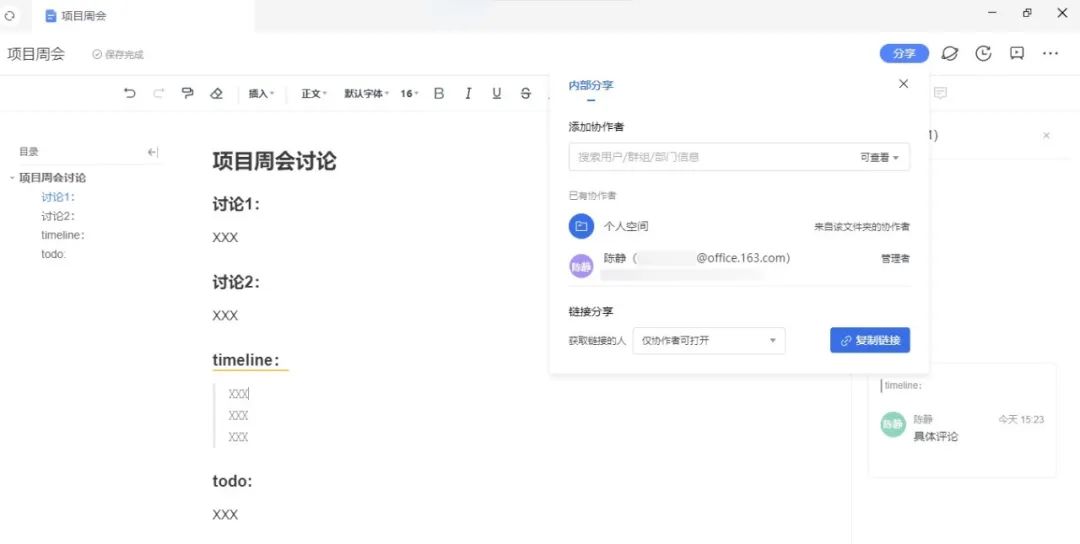This screenshot has width=1080, height=544.
Task: Select the format painter tool
Action: point(187,93)
